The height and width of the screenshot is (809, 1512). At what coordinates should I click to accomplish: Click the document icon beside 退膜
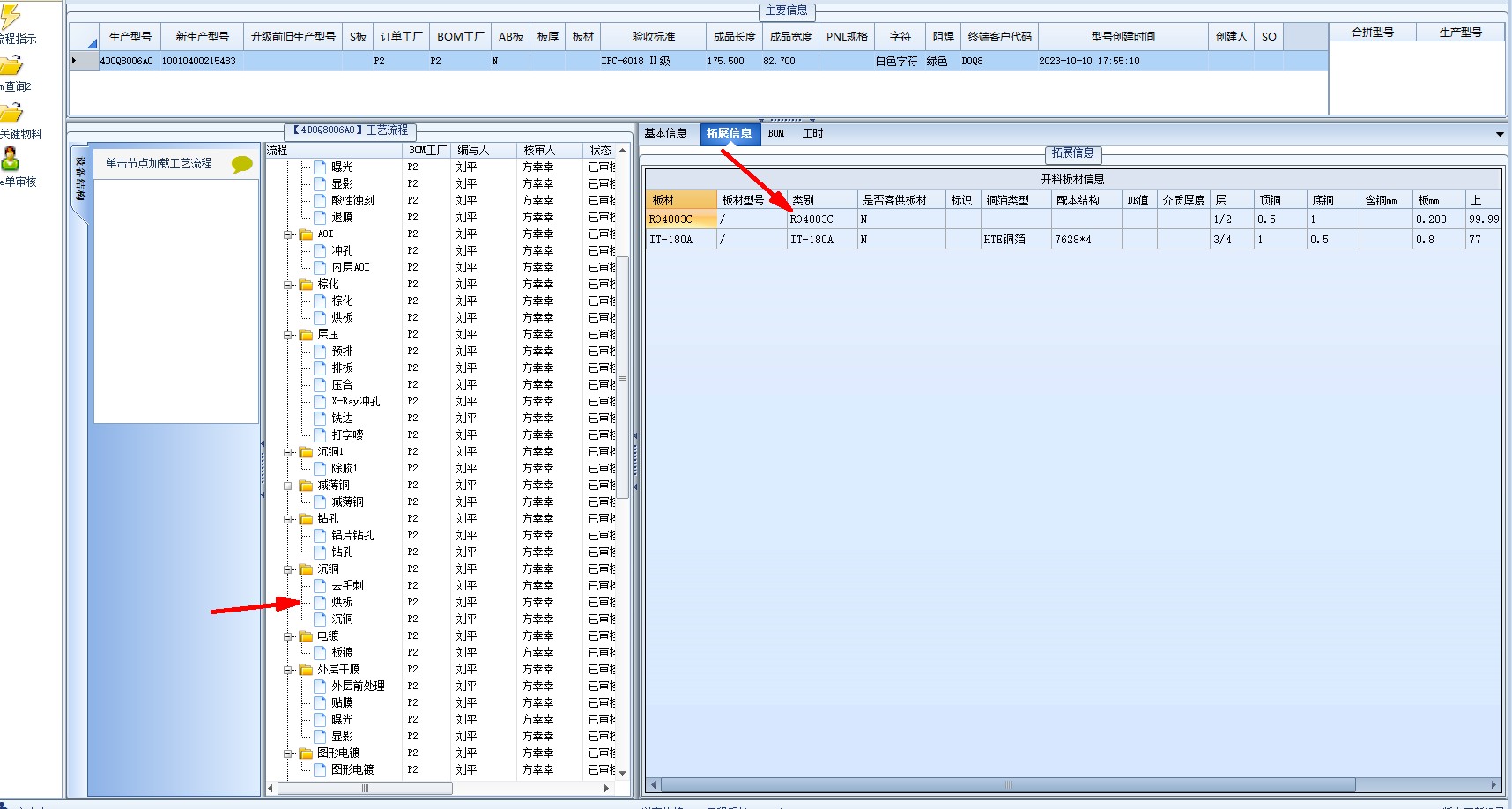coord(321,217)
